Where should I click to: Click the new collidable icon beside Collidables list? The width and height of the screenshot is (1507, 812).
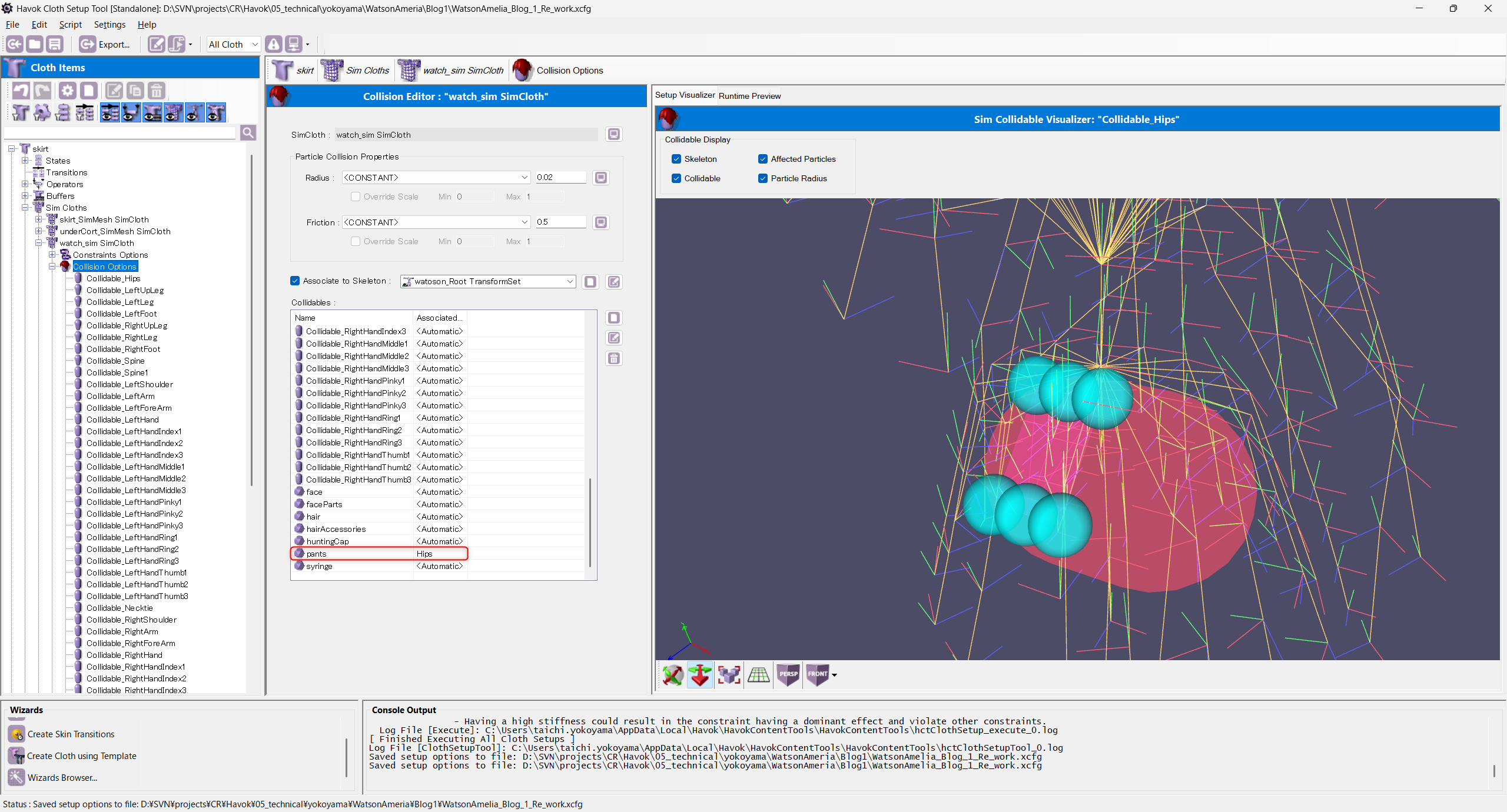(x=613, y=318)
